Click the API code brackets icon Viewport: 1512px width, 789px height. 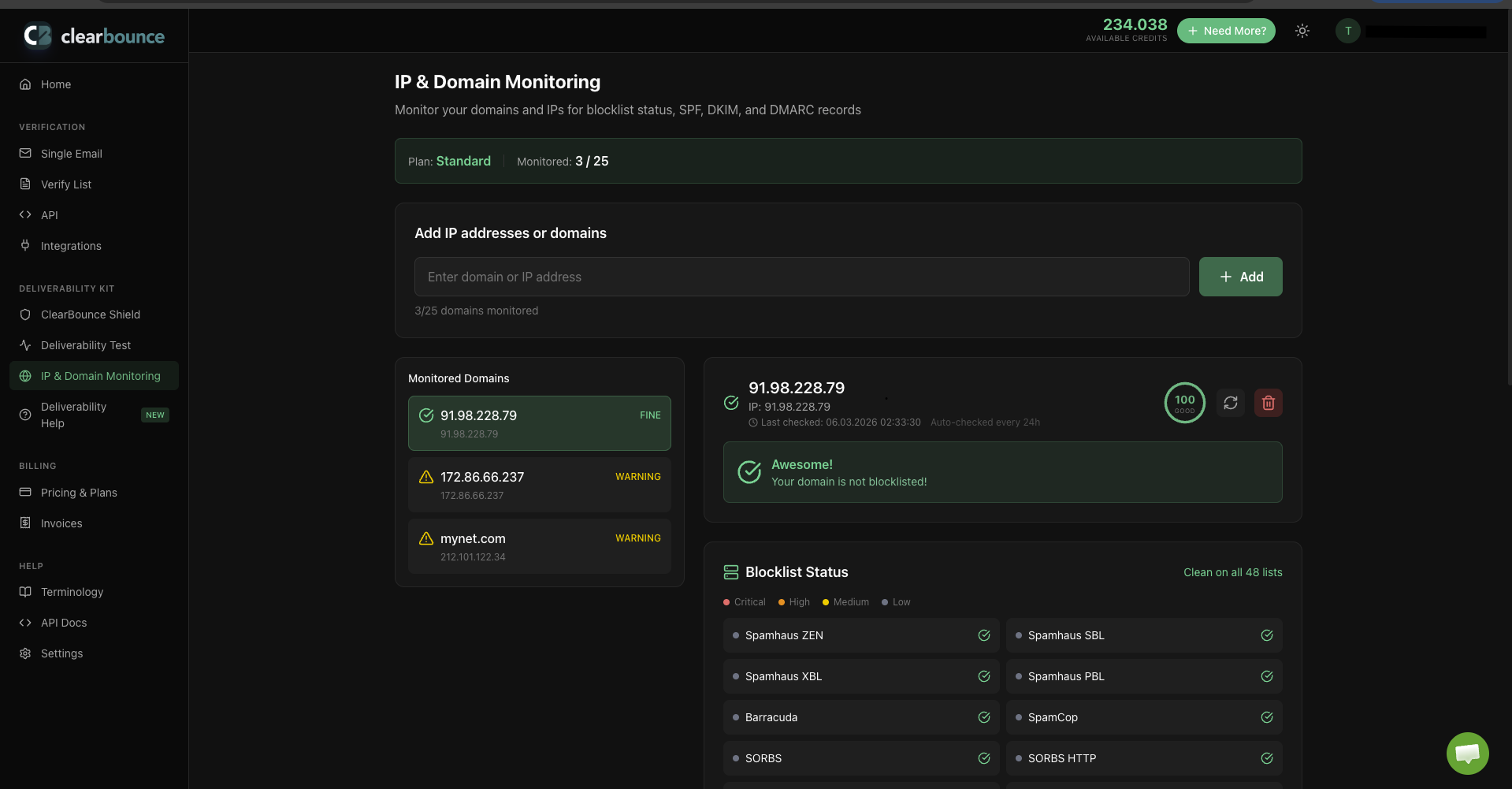[25, 214]
